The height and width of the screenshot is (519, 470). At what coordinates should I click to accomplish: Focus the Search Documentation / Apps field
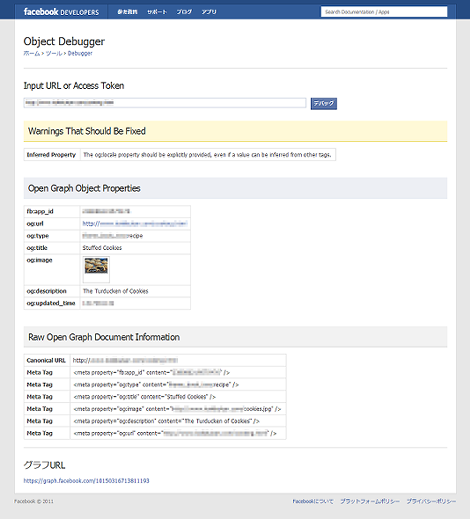pos(384,12)
